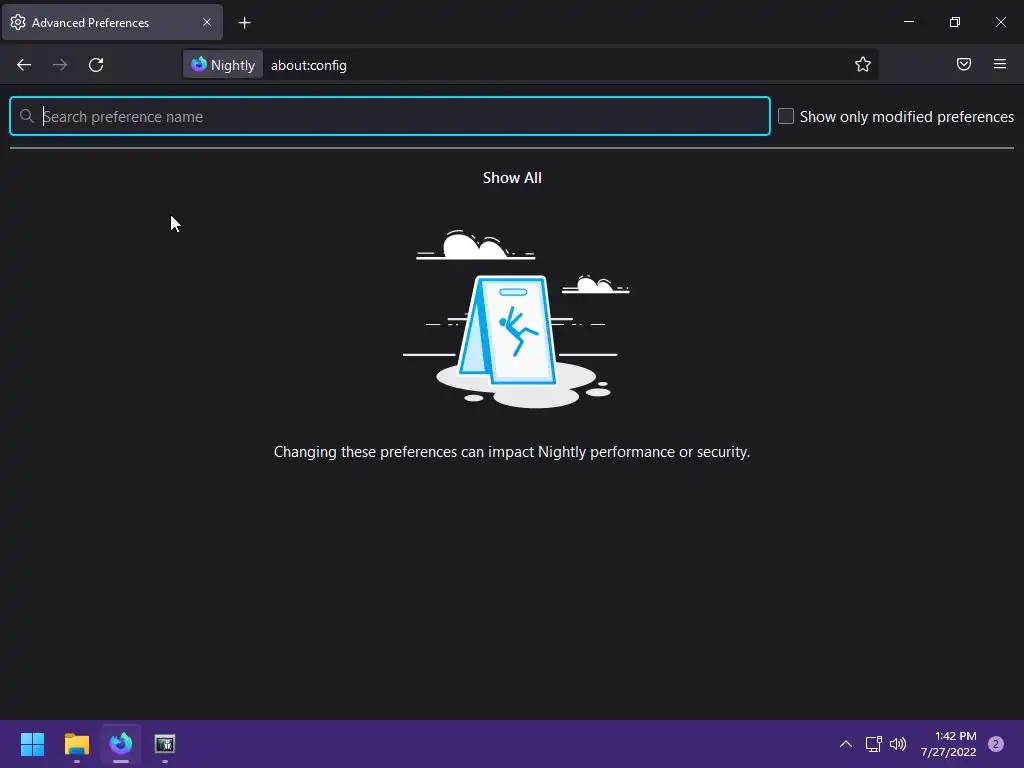Close the Nightly browser window
The width and height of the screenshot is (1024, 768).
tap(1000, 22)
